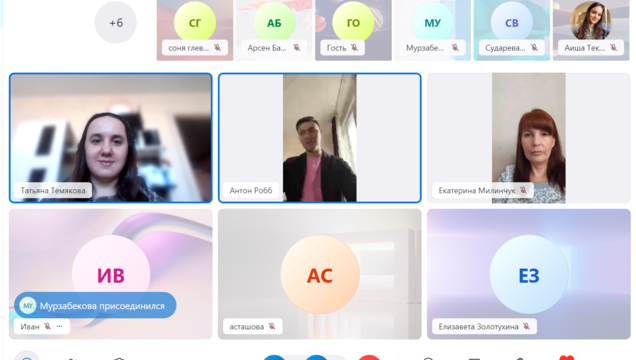636x360 pixels.
Task: Click muted mic icon on Иван's label
Action: (x=47, y=326)
